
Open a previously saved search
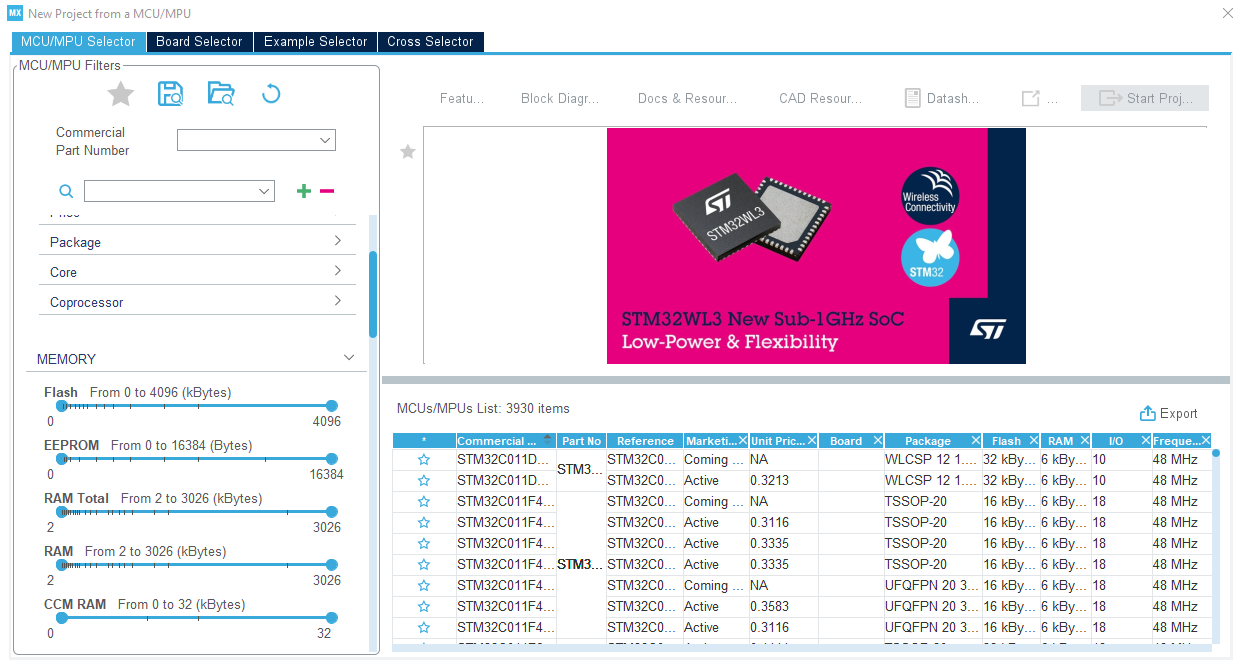[221, 93]
